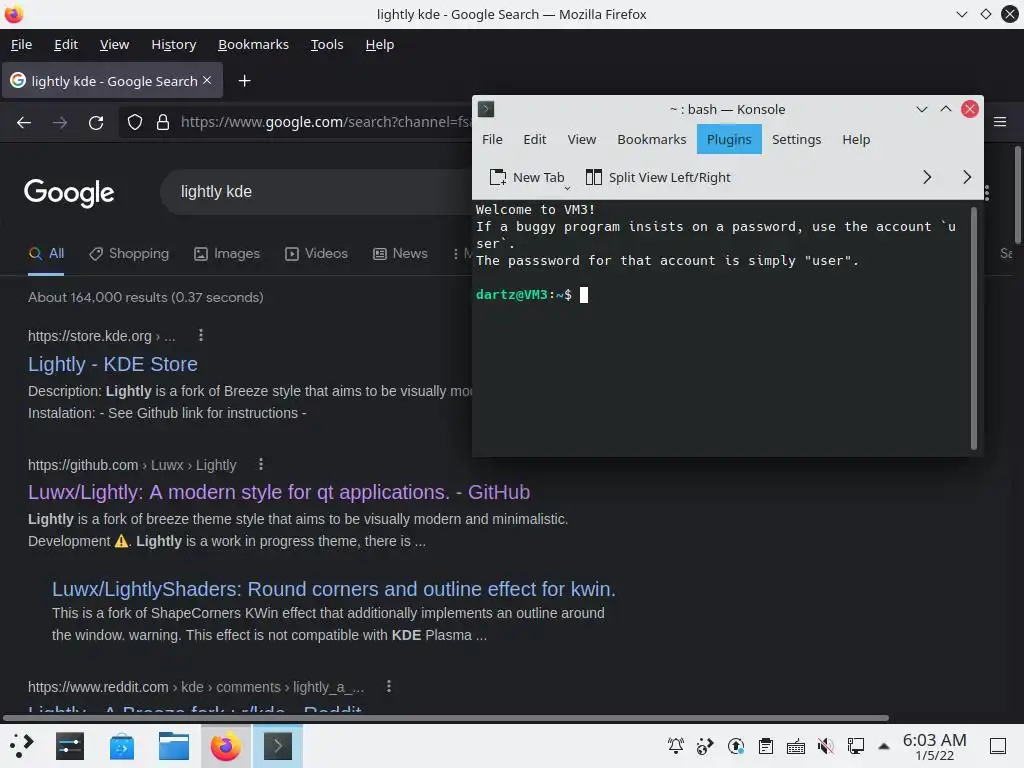1024x768 pixels.
Task: Open System Settings from taskbar
Action: pyautogui.click(x=70, y=746)
